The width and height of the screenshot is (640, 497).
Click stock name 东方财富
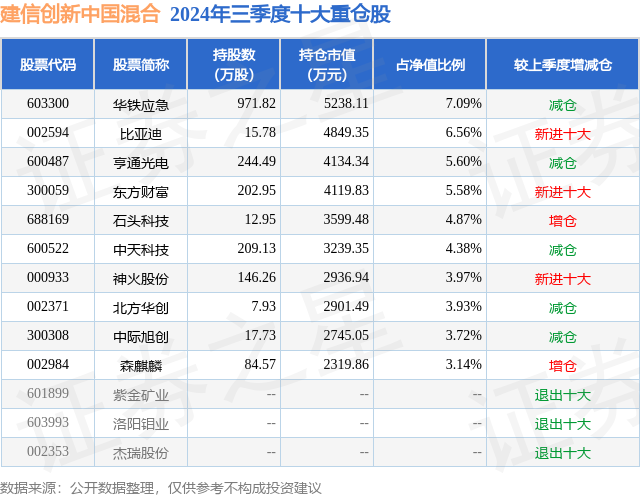(x=141, y=192)
